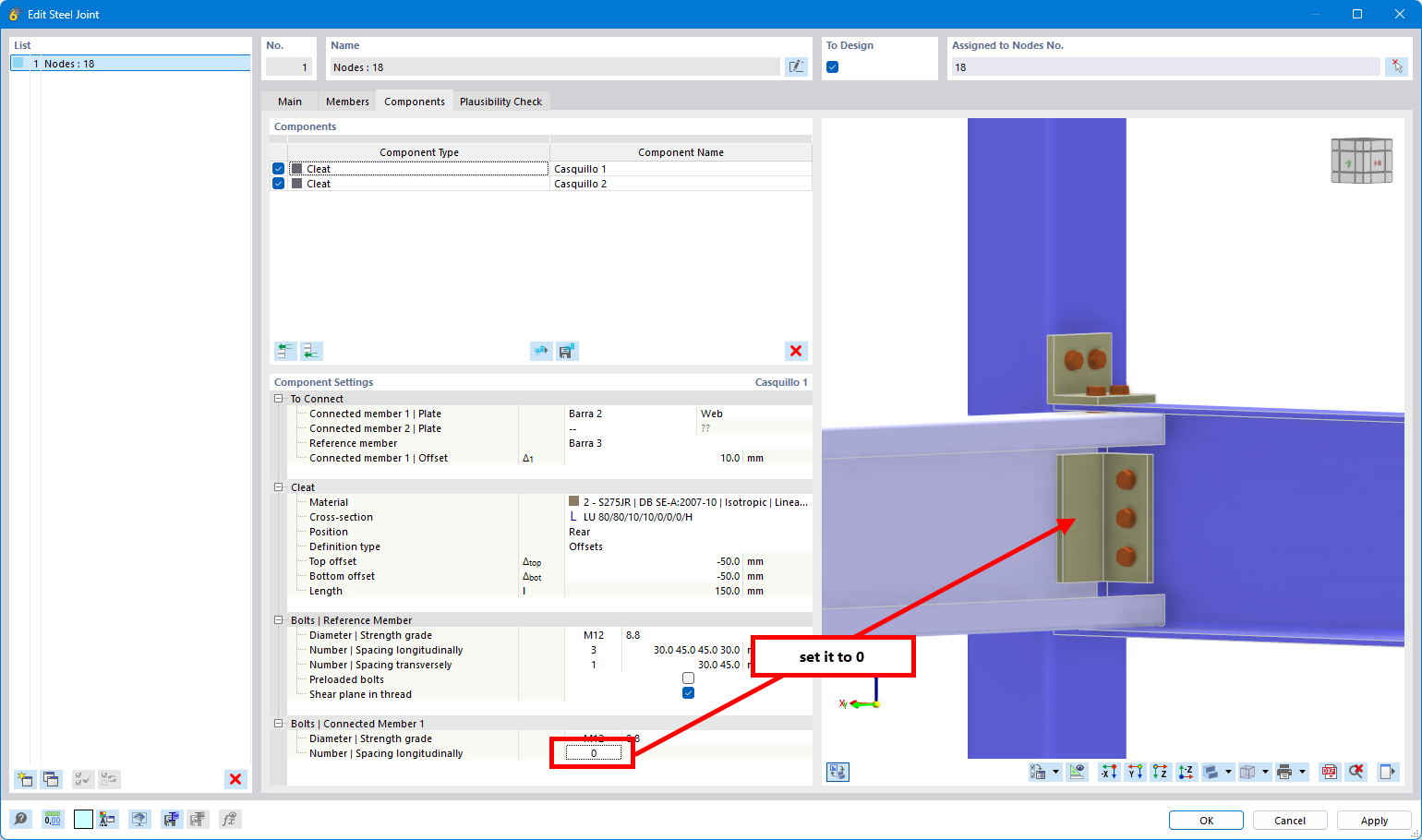1422x840 pixels.
Task: Click the new steel joint icon in List
Action: pyautogui.click(x=25, y=779)
